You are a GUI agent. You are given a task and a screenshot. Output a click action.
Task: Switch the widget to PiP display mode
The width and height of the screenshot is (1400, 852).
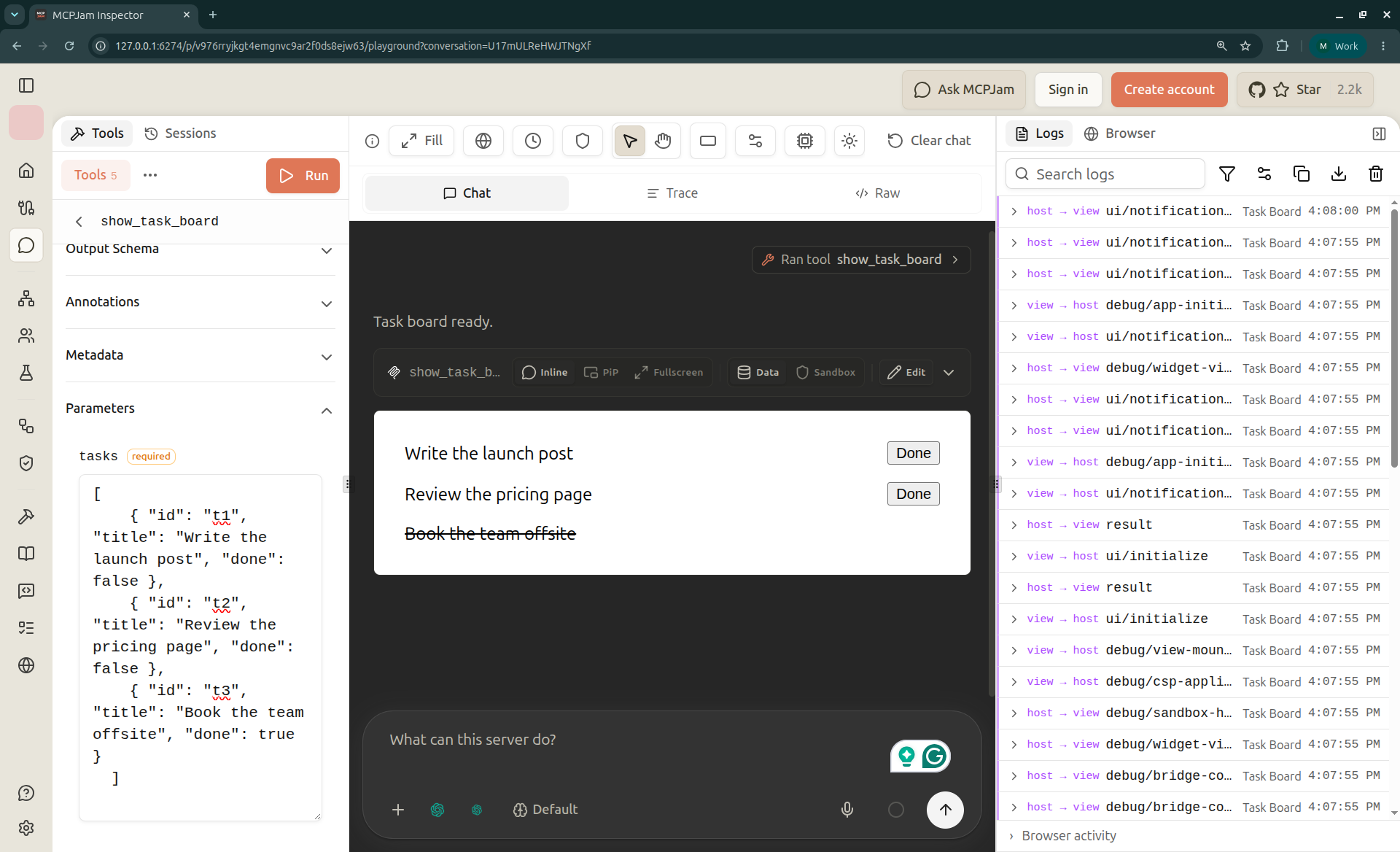(x=602, y=372)
